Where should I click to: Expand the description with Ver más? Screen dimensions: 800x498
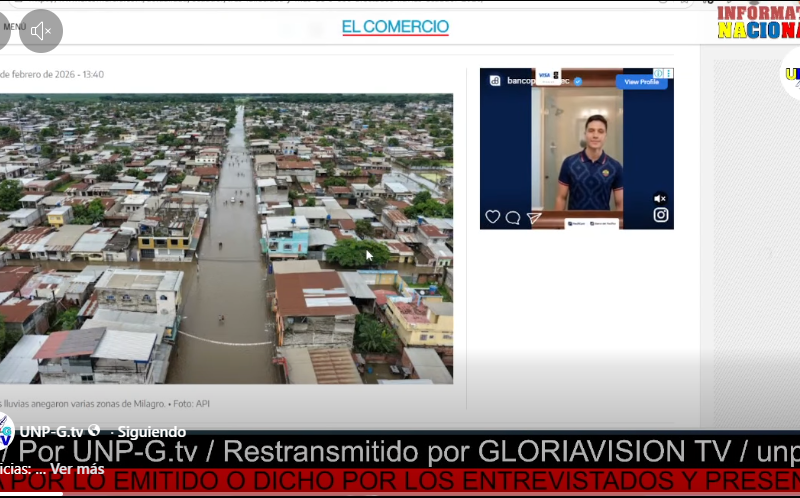click(x=77, y=469)
